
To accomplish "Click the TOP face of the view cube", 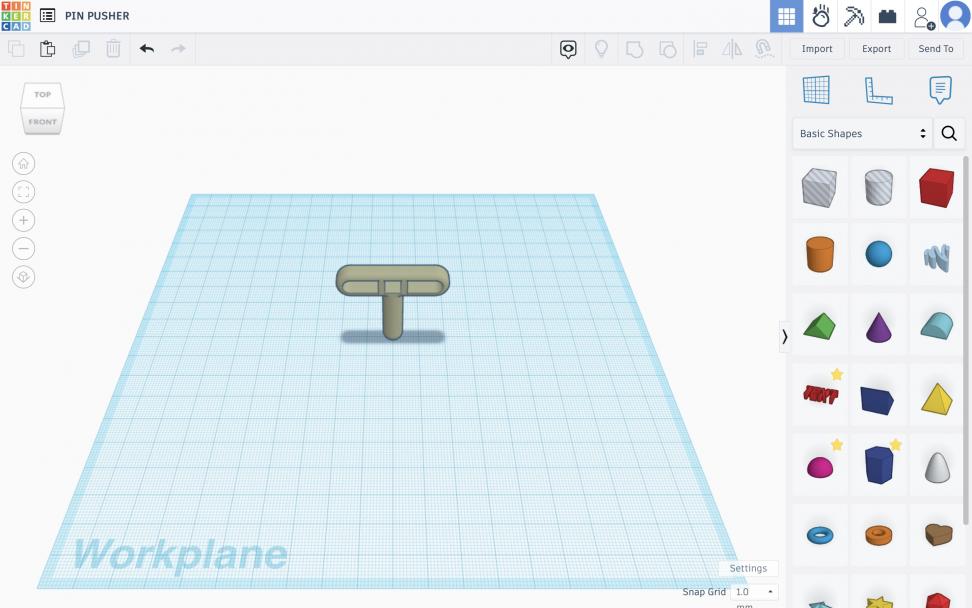I will click(x=42, y=95).
